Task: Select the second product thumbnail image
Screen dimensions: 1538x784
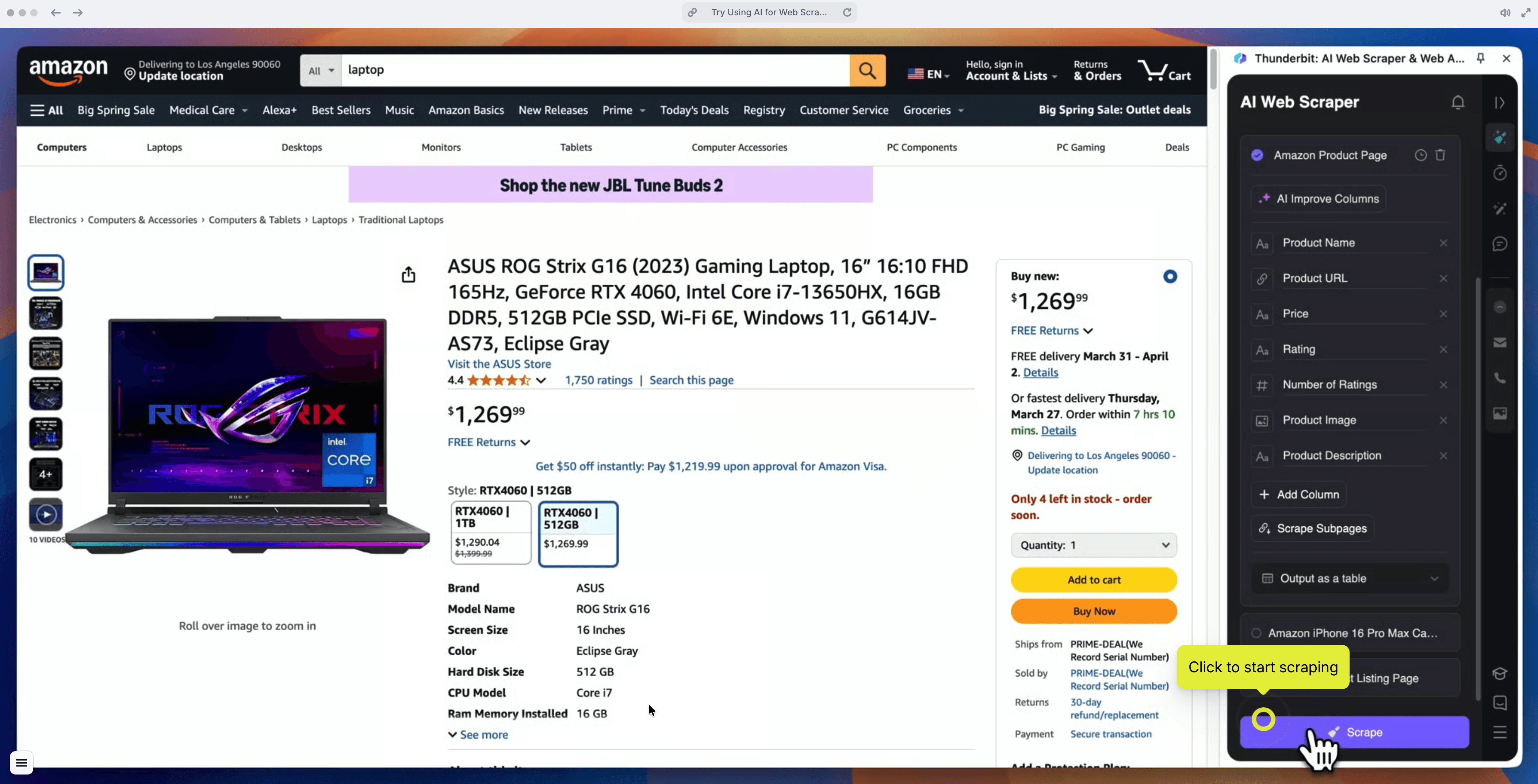Action: (x=46, y=313)
